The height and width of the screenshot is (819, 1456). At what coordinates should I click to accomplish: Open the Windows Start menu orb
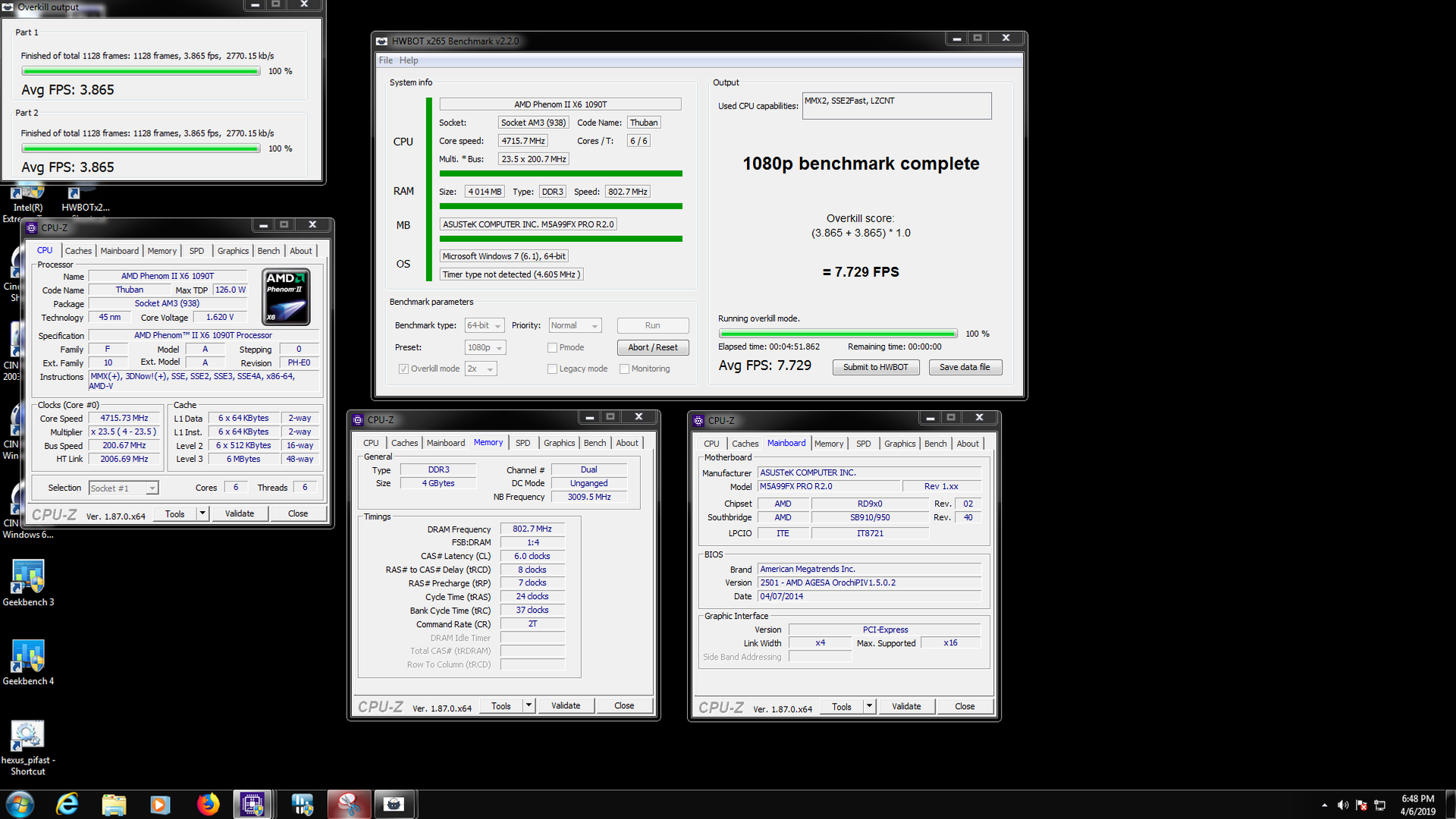[x=20, y=804]
